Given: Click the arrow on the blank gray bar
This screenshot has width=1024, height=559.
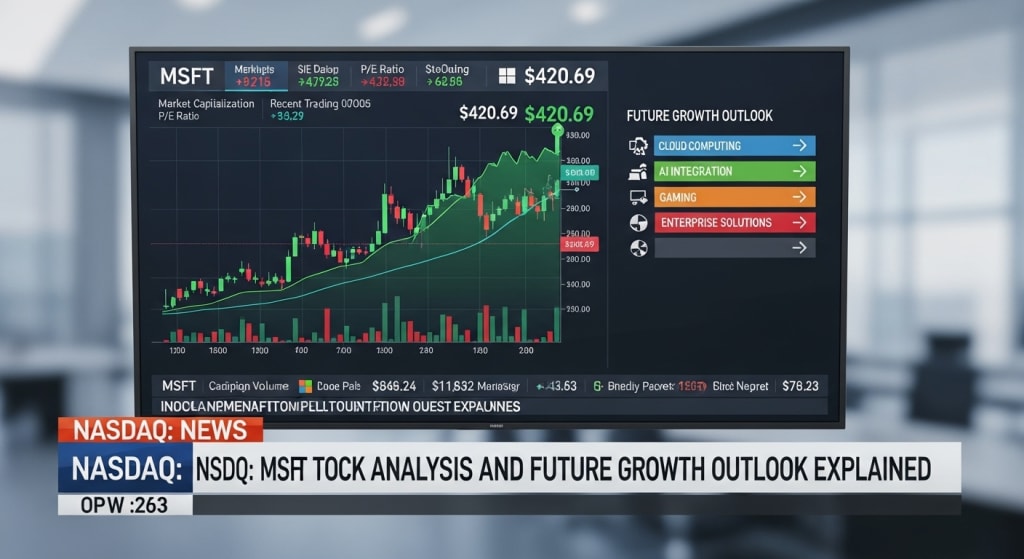Looking at the screenshot, I should pyautogui.click(x=799, y=248).
